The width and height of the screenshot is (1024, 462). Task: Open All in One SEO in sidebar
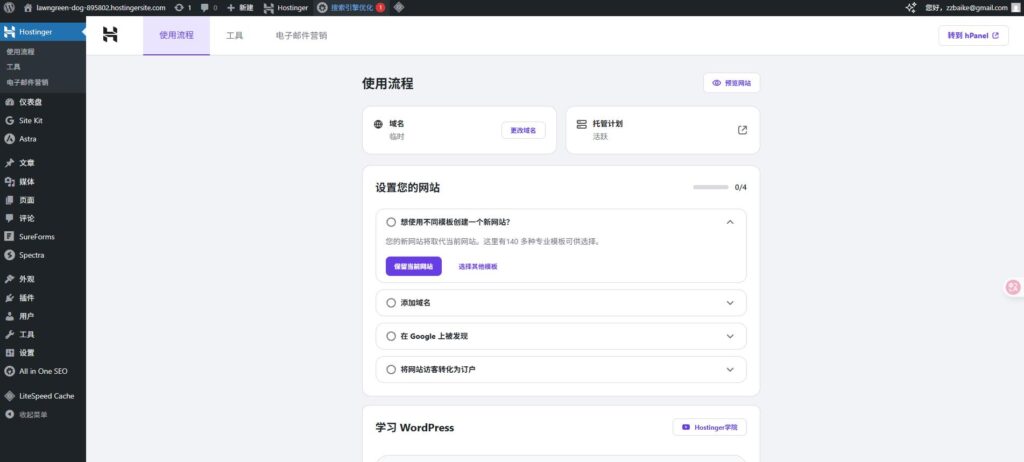pyautogui.click(x=42, y=371)
